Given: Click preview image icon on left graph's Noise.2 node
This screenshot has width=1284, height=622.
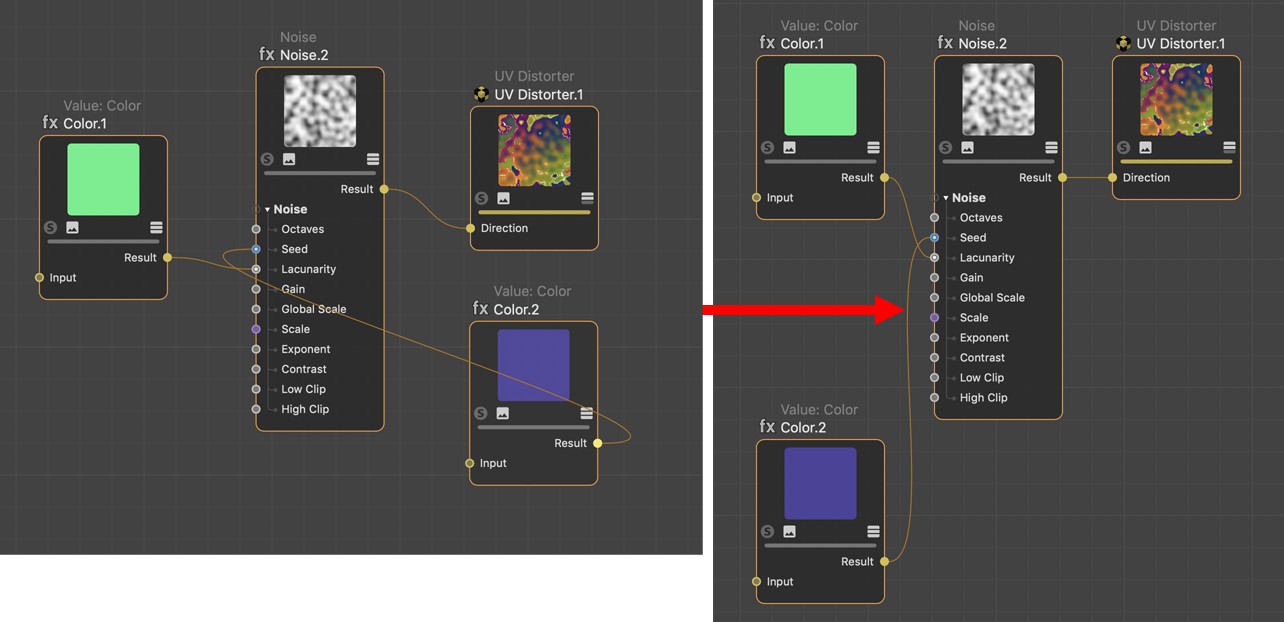Looking at the screenshot, I should [289, 159].
